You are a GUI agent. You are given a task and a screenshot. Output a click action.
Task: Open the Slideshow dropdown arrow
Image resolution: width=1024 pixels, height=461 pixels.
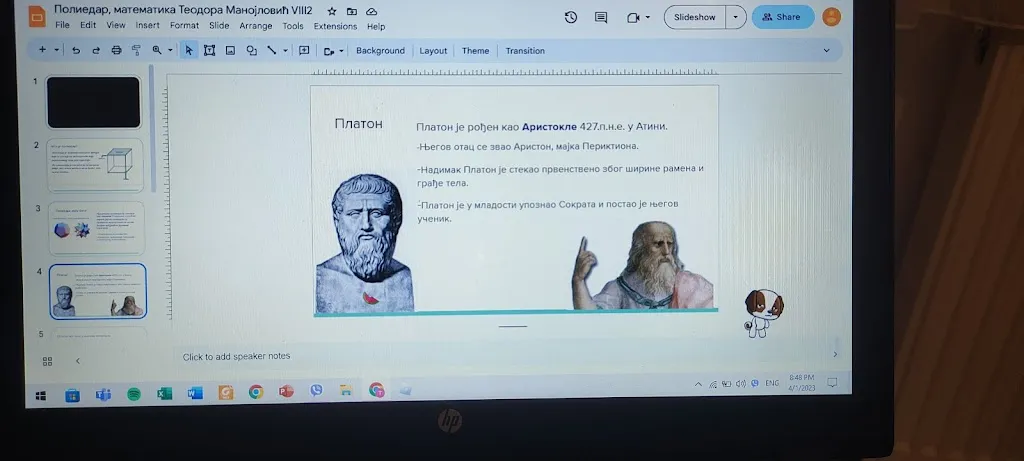(737, 17)
